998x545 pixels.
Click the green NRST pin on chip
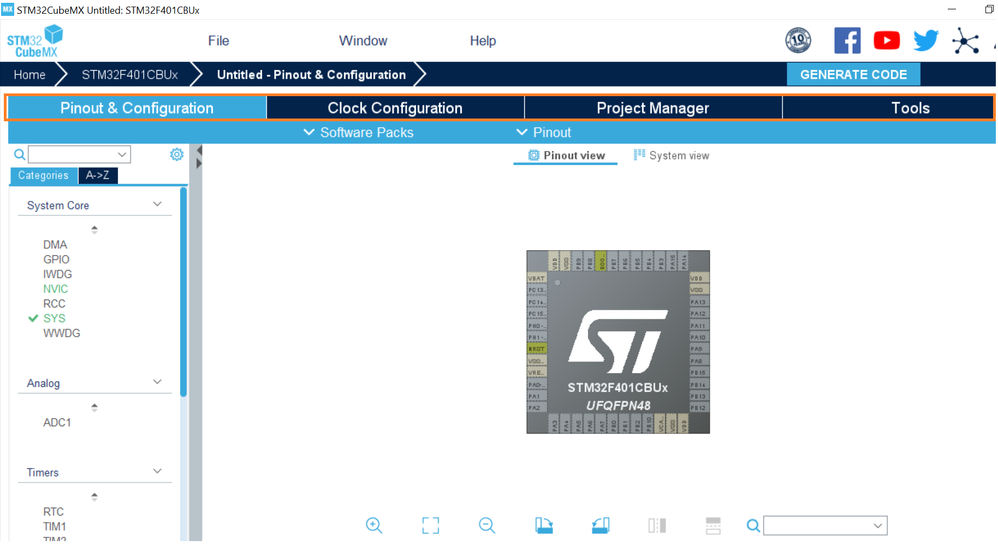click(x=537, y=349)
